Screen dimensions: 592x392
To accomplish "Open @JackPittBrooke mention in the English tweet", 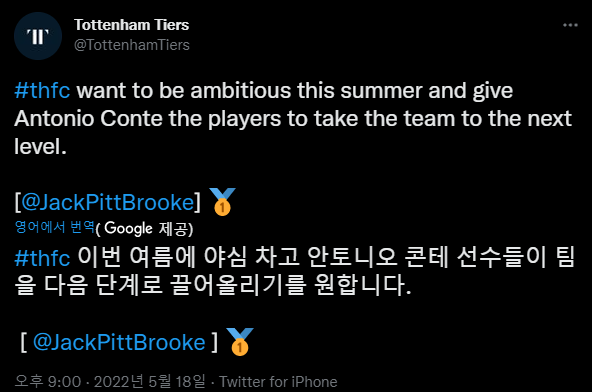I will 108,202.
